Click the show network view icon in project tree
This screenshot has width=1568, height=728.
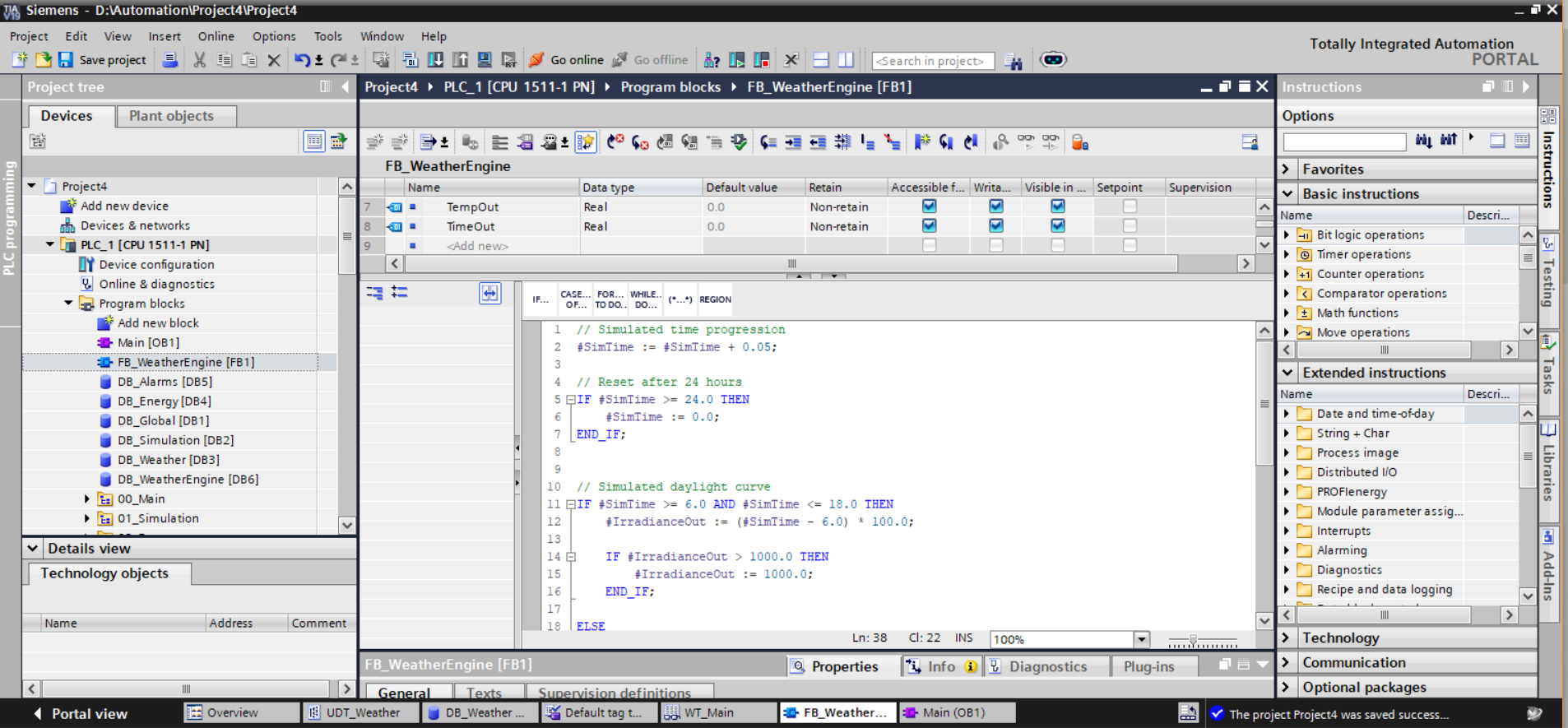click(x=338, y=141)
